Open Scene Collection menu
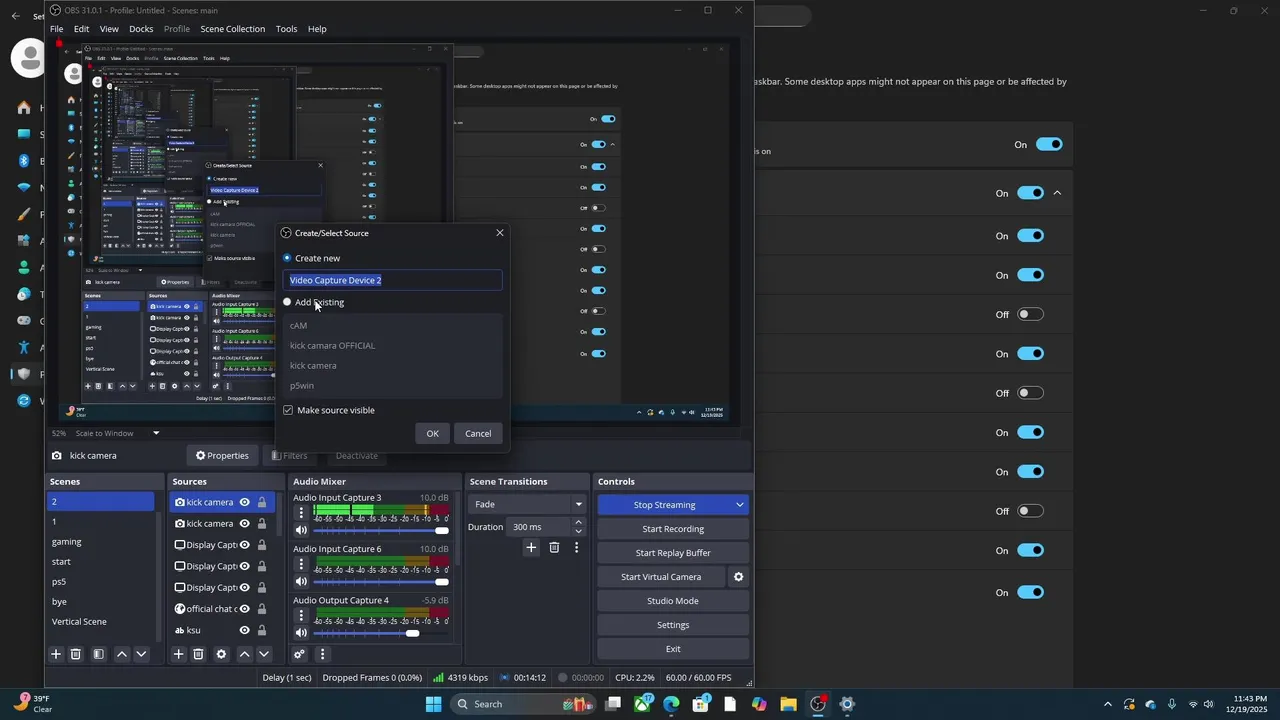The width and height of the screenshot is (1280, 720). [x=233, y=29]
